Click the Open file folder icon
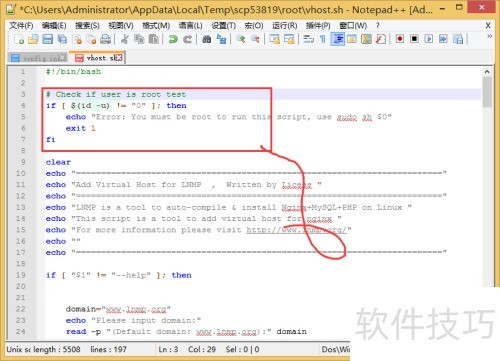Screen dimensions: 500x361 33,39
